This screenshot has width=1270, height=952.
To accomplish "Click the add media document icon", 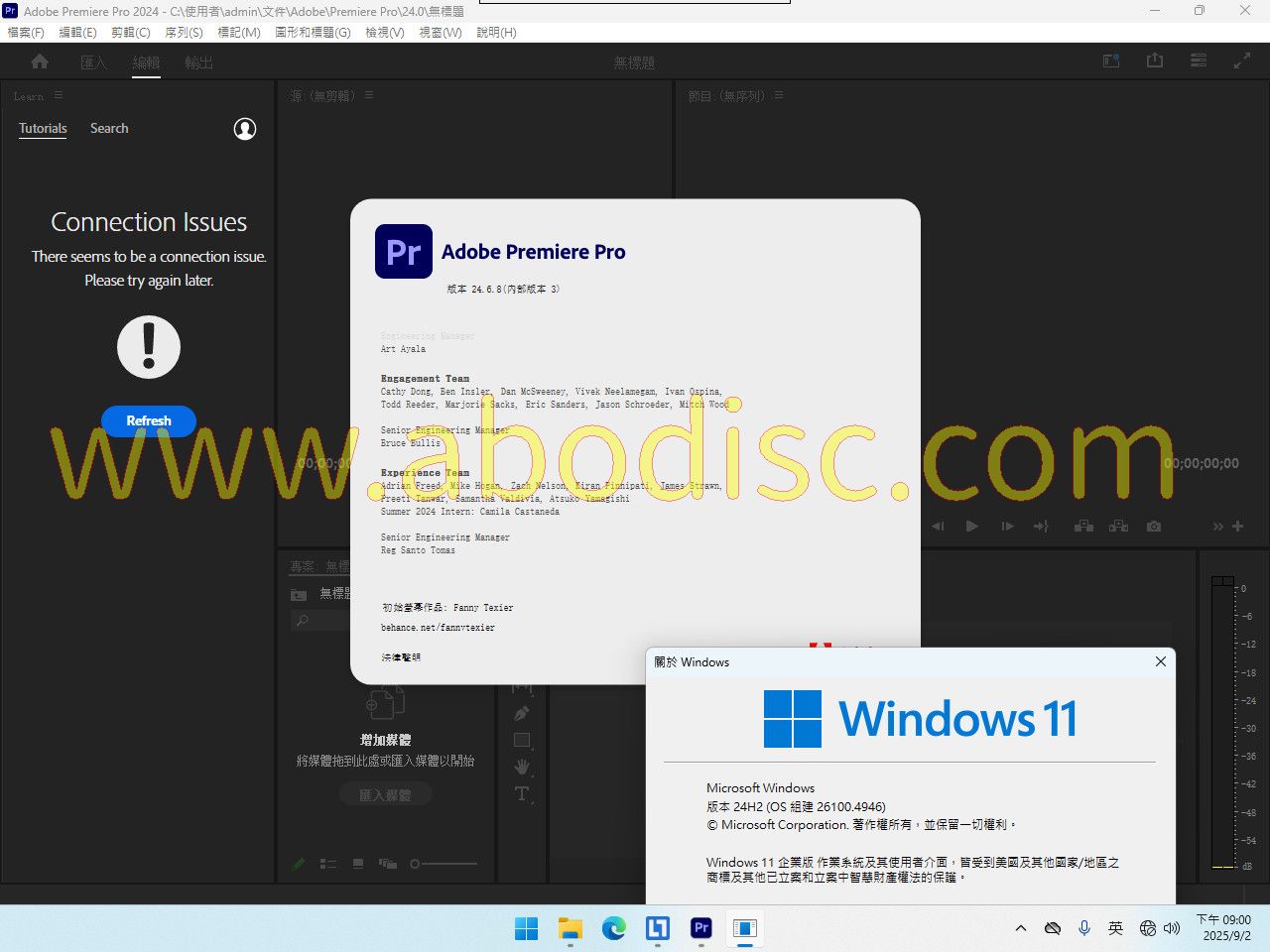I will (385, 702).
